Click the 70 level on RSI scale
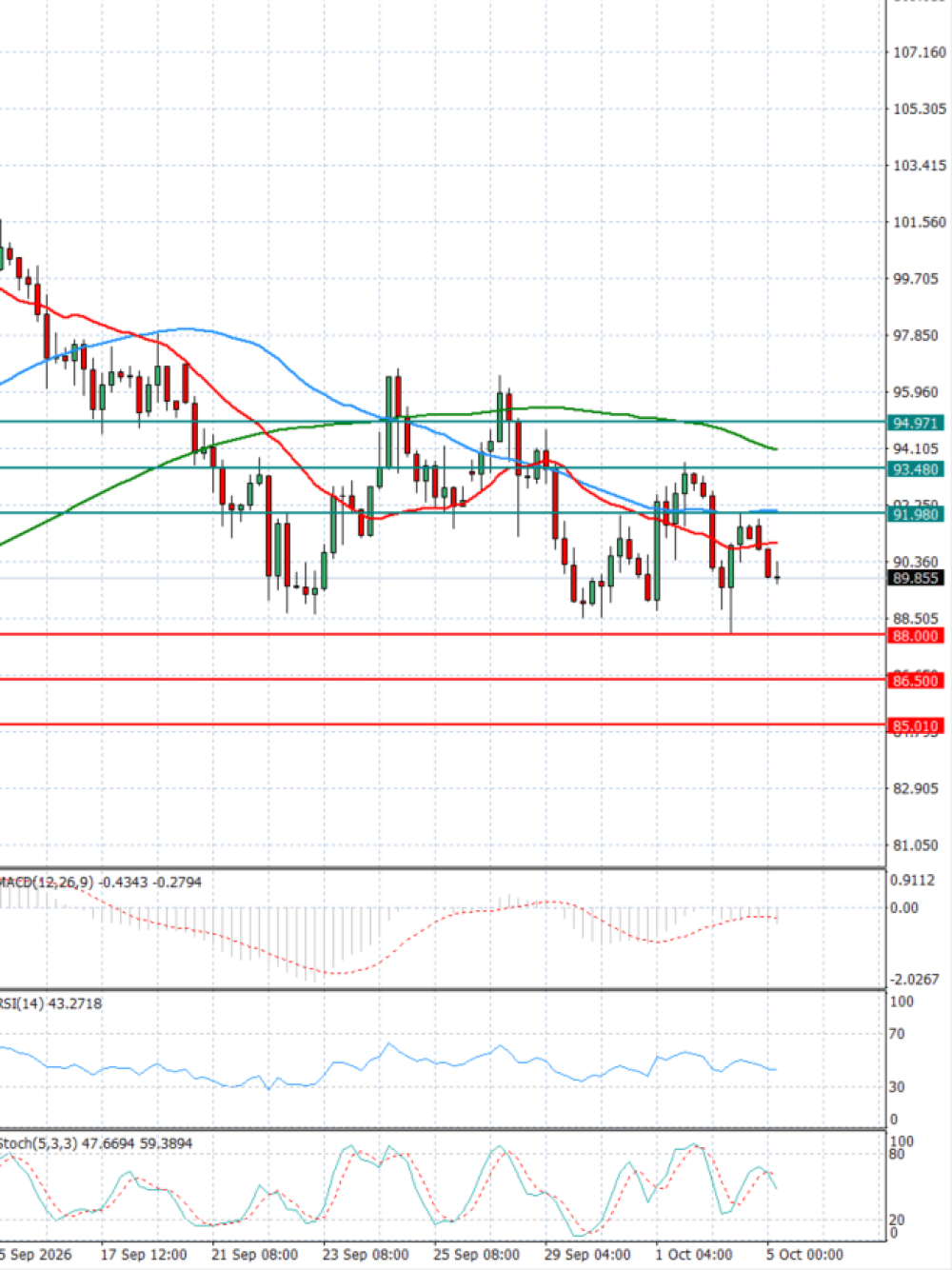 click(897, 1034)
